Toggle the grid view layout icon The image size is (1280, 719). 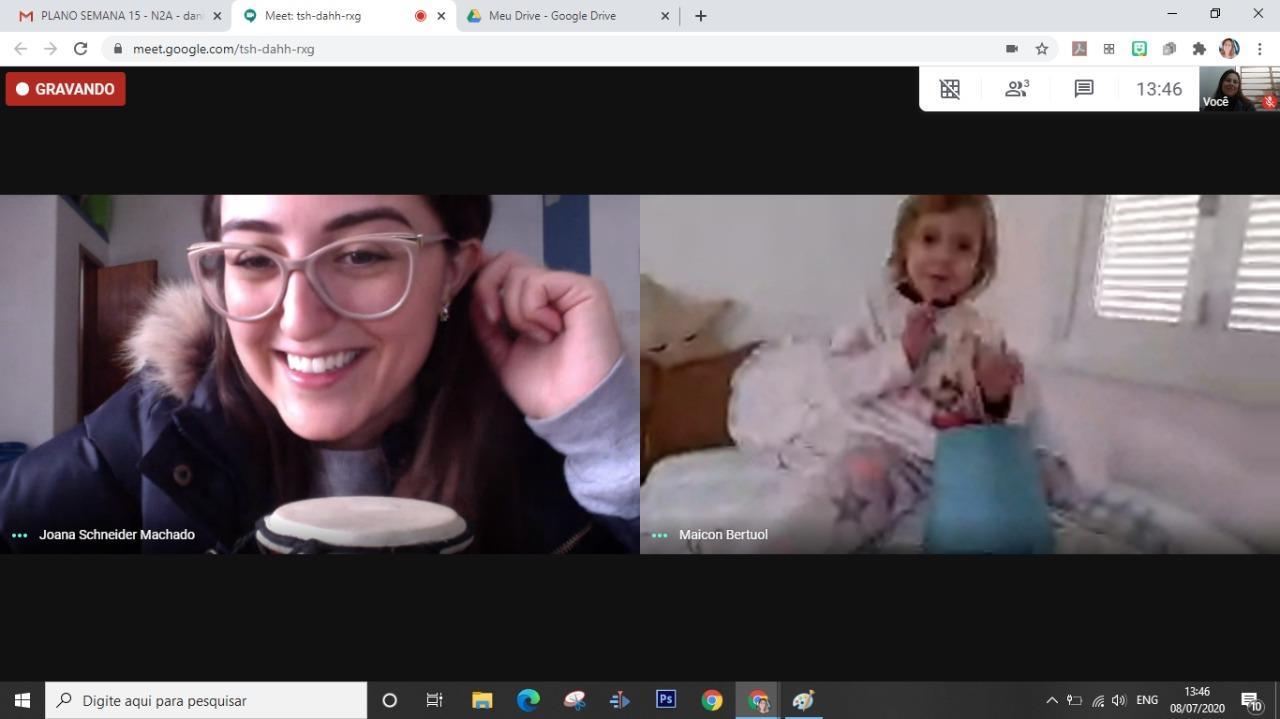950,89
